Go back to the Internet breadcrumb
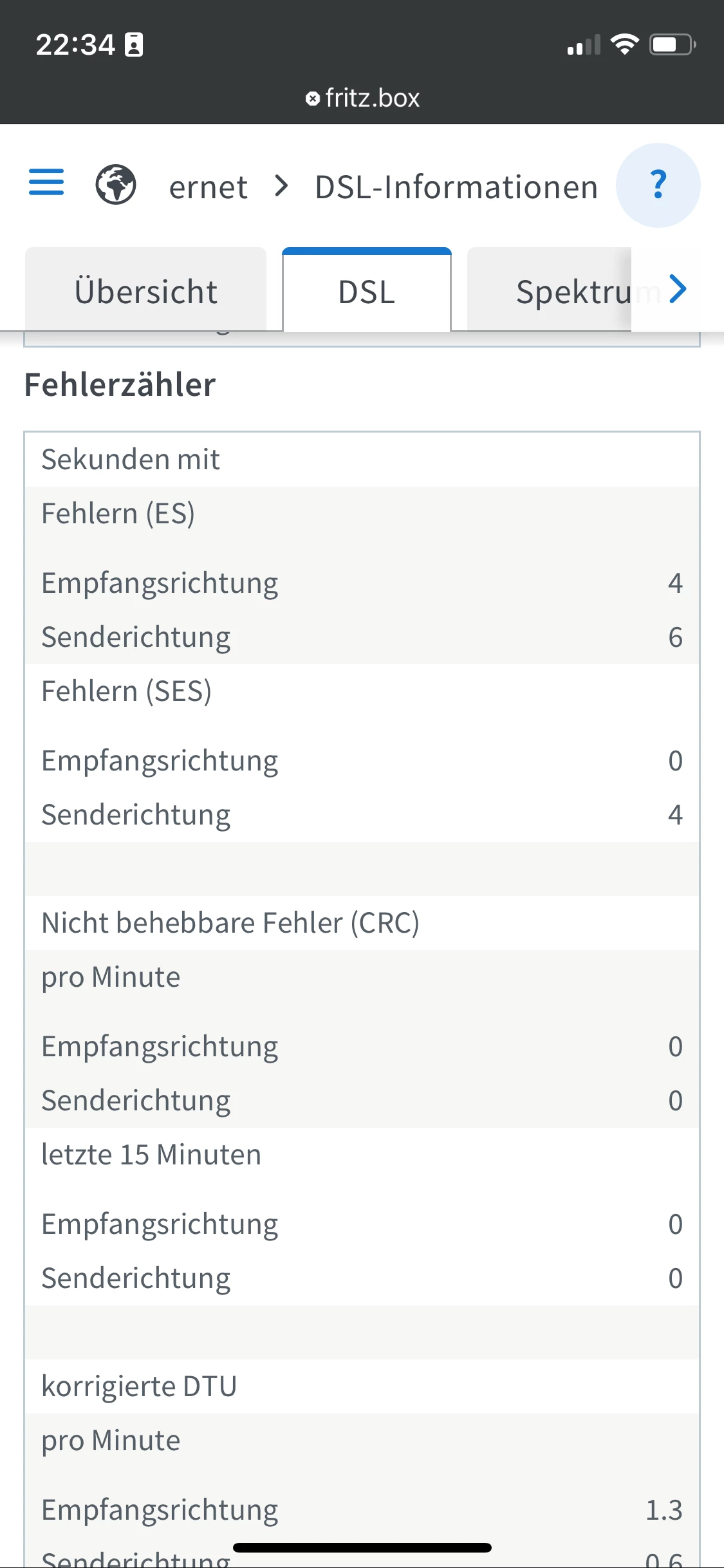 208,187
